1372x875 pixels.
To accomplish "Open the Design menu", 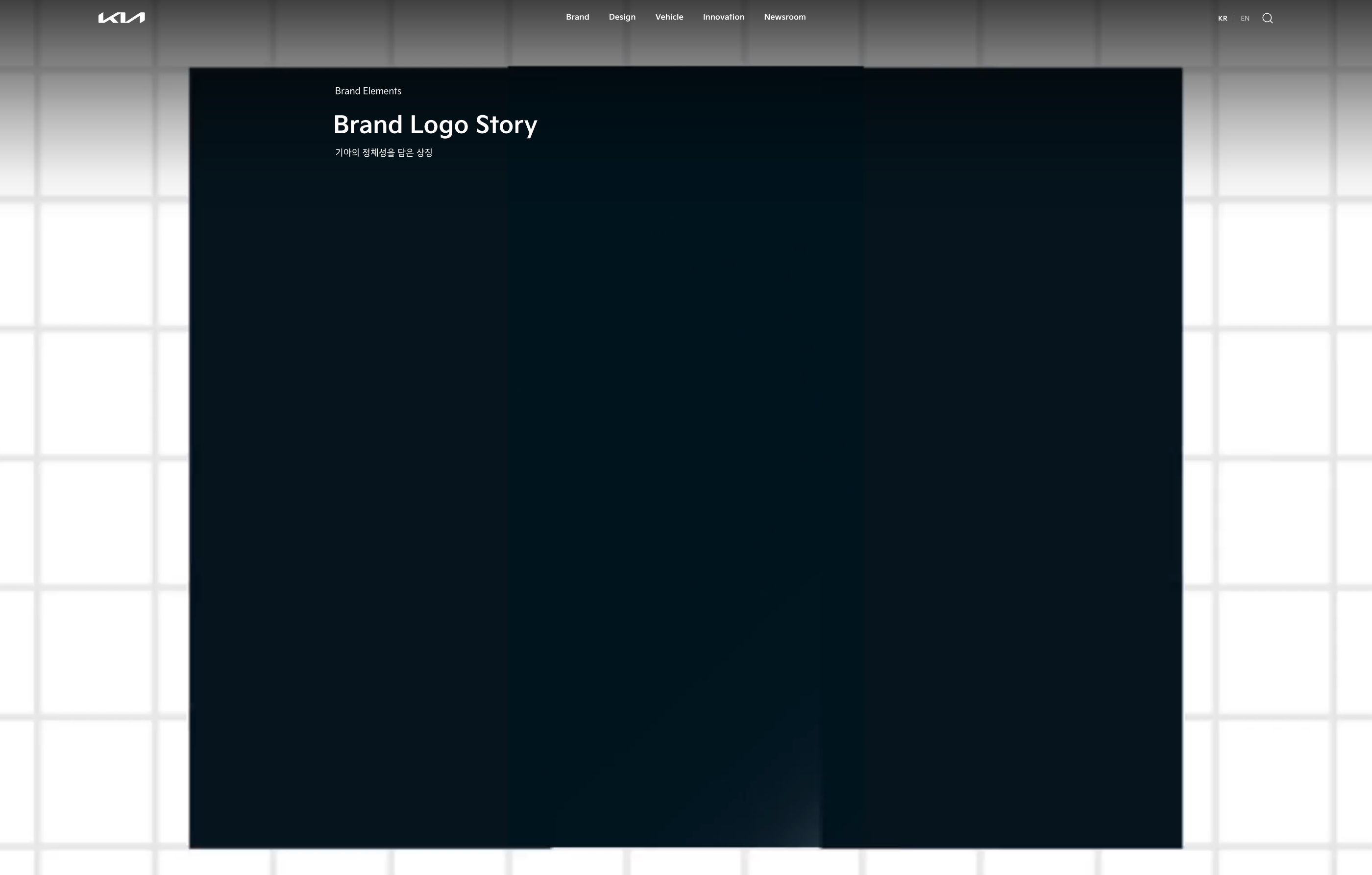I will click(622, 17).
